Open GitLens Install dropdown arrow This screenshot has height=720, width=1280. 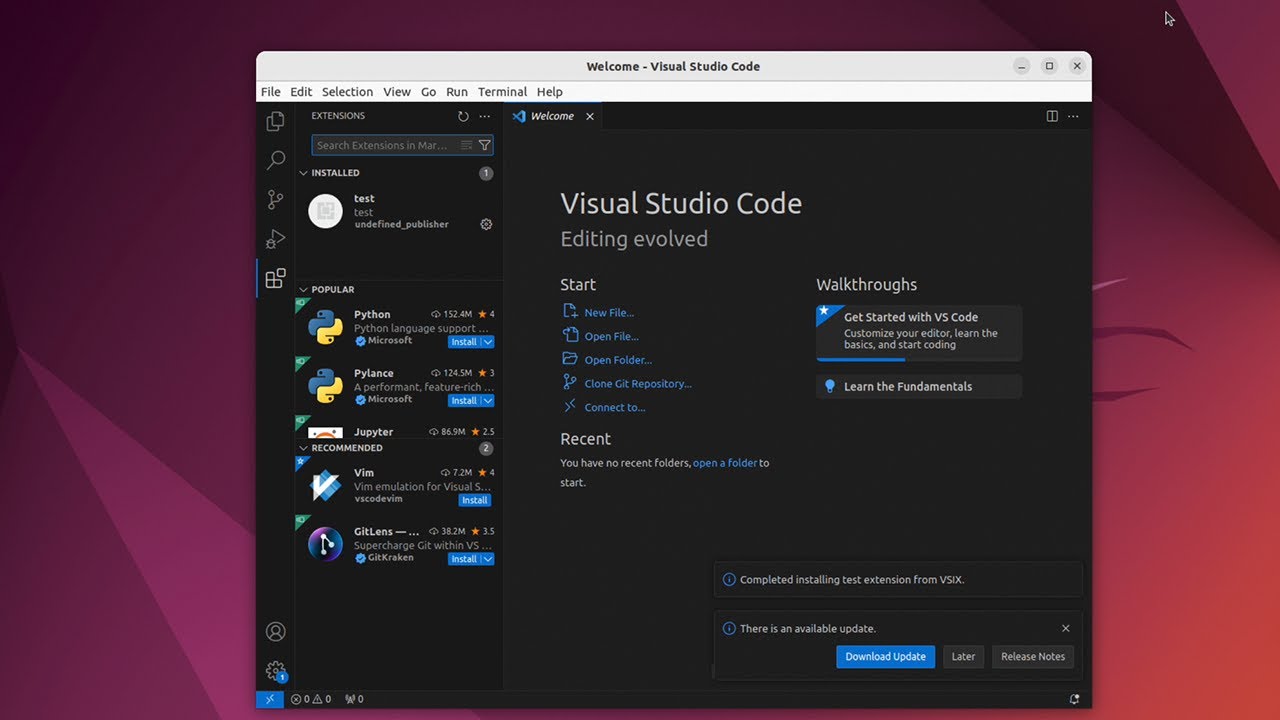click(488, 559)
